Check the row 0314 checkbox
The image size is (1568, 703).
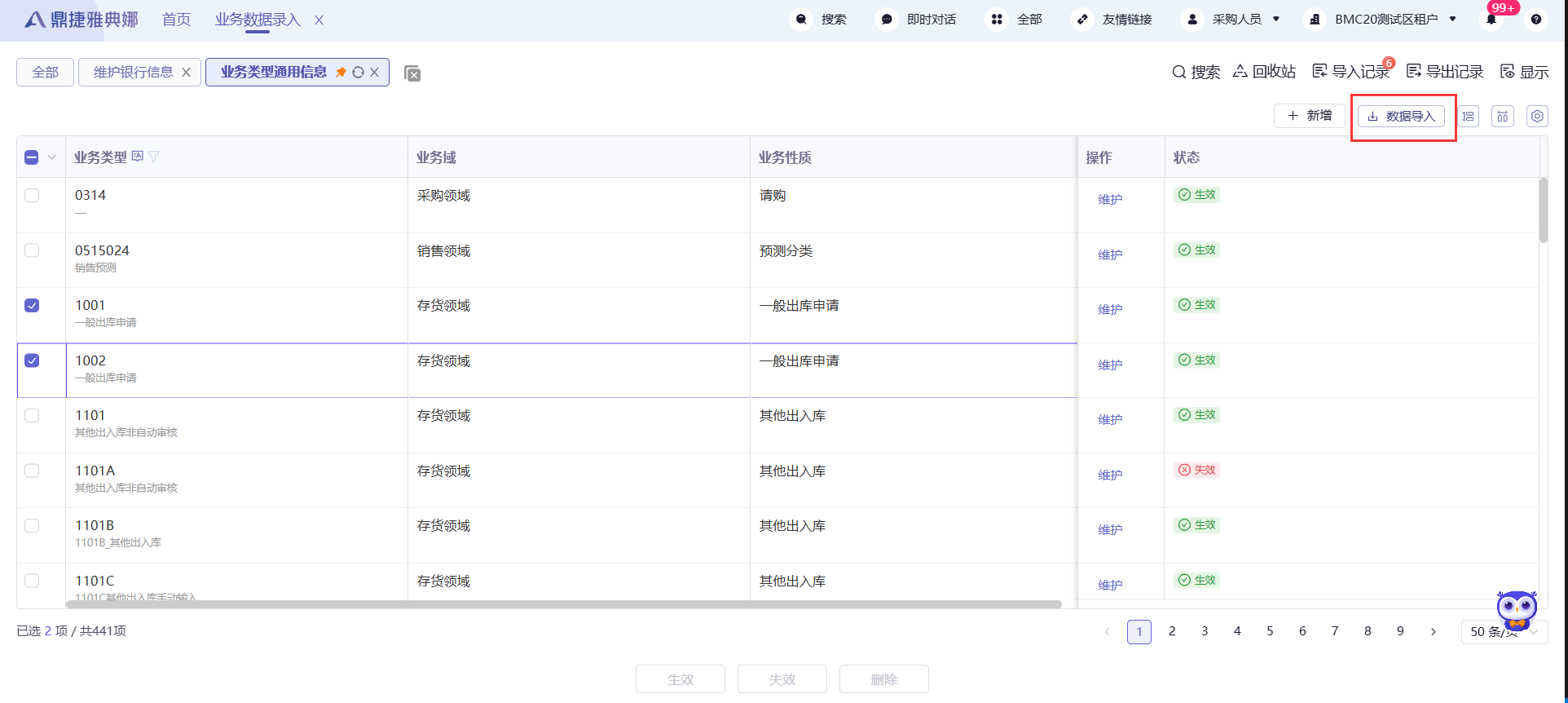pyautogui.click(x=32, y=196)
